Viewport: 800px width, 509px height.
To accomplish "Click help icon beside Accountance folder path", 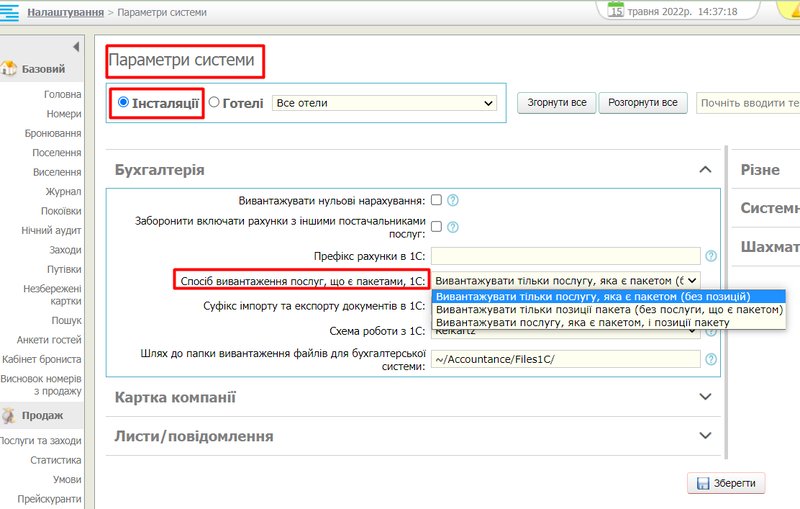I will (x=711, y=360).
